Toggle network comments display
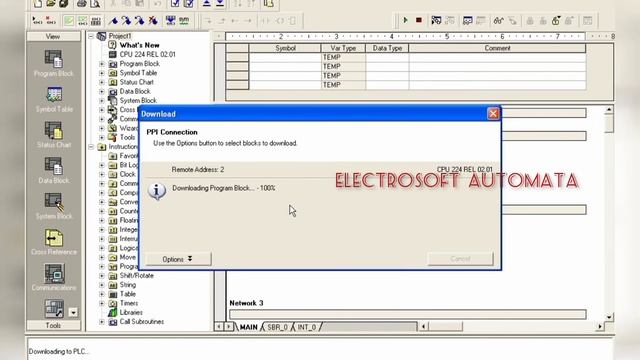 pos(82,20)
